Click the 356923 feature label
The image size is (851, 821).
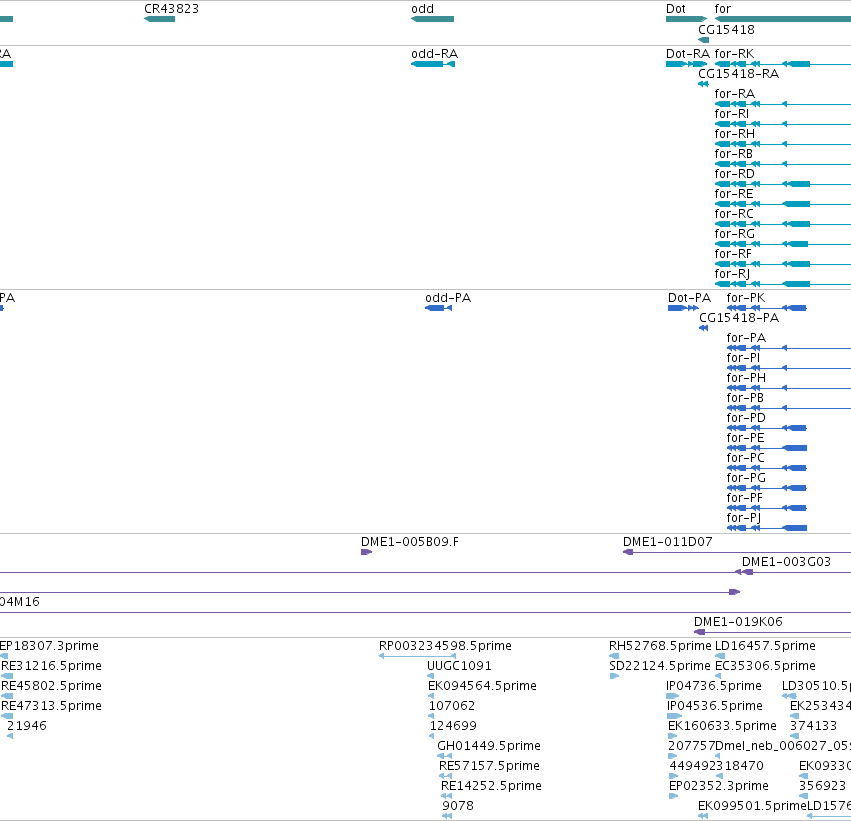[x=822, y=786]
